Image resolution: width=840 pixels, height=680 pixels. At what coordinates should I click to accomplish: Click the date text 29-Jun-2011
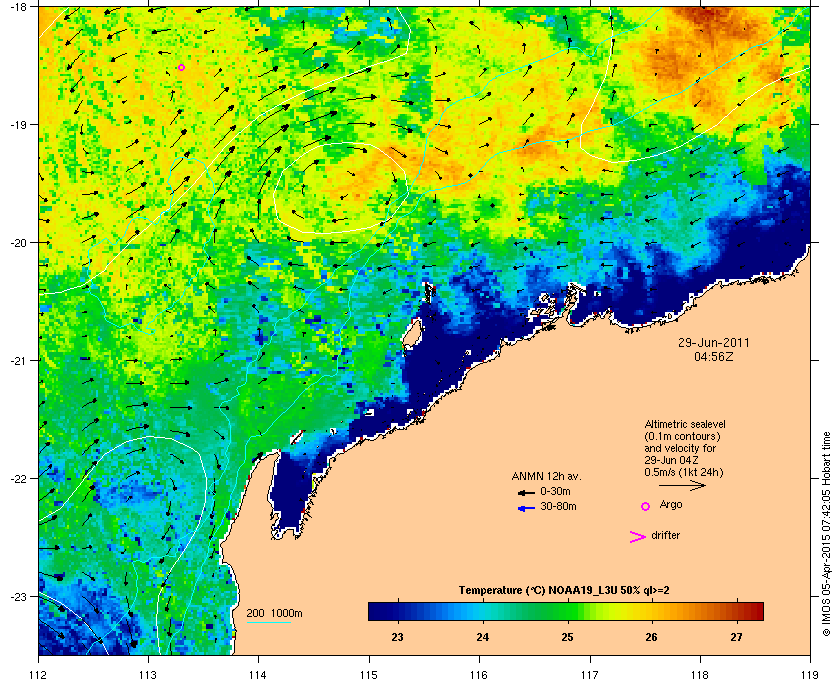click(x=714, y=342)
